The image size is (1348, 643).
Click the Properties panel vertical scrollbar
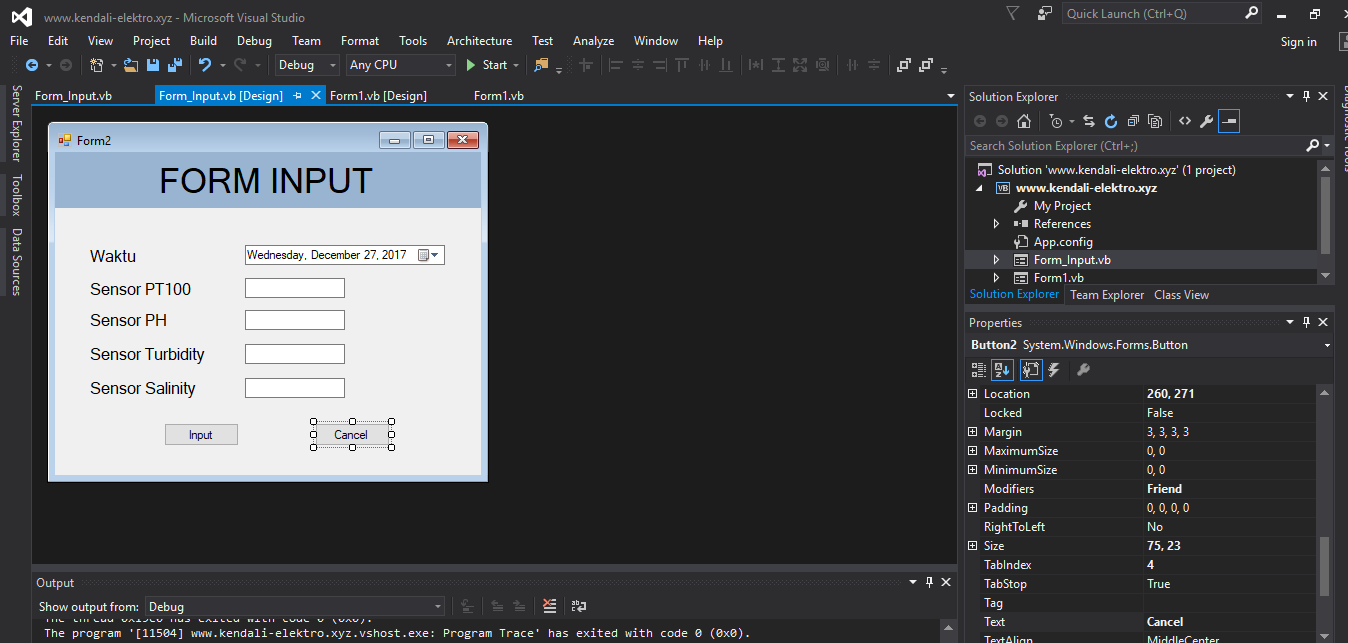pos(1326,567)
